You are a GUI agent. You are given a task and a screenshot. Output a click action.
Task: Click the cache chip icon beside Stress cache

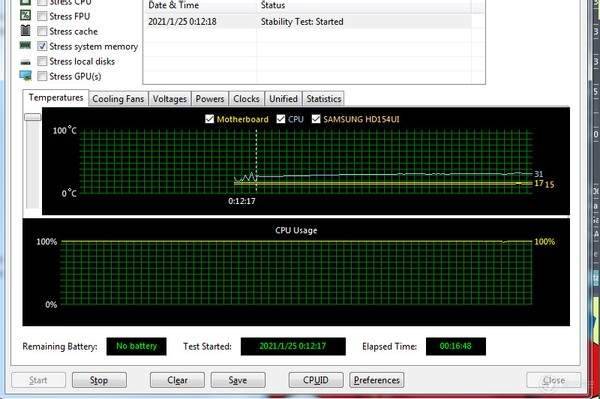pos(25,30)
